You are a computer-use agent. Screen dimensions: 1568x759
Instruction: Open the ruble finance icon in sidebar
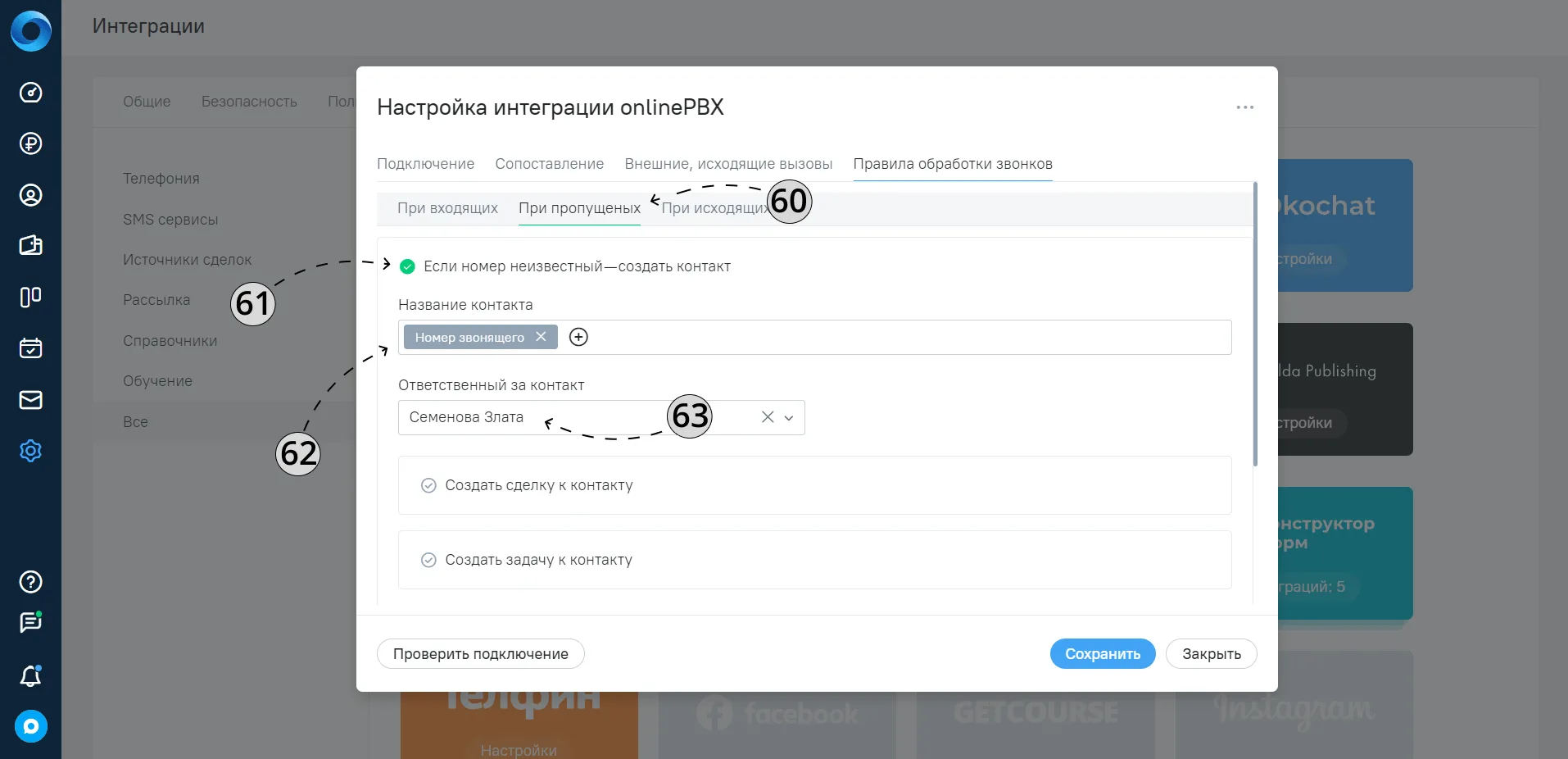30,143
